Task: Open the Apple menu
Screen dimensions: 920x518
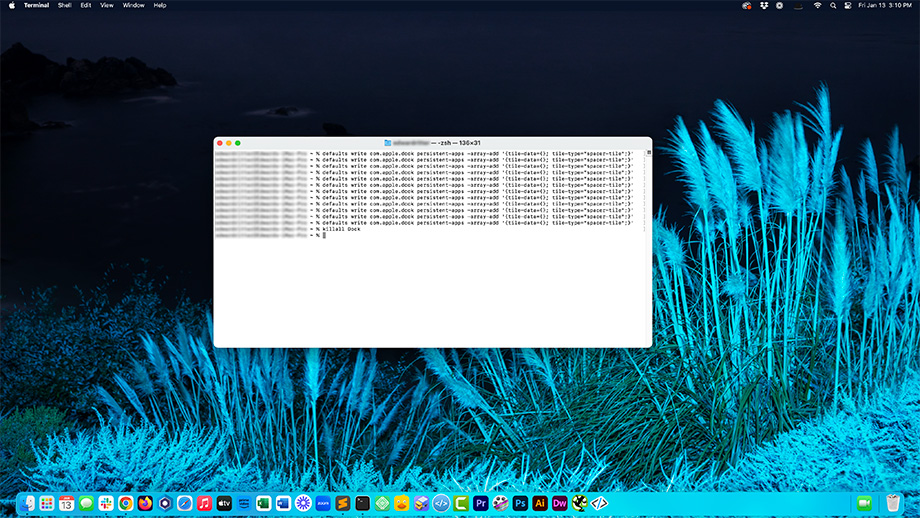Action: click(11, 5)
